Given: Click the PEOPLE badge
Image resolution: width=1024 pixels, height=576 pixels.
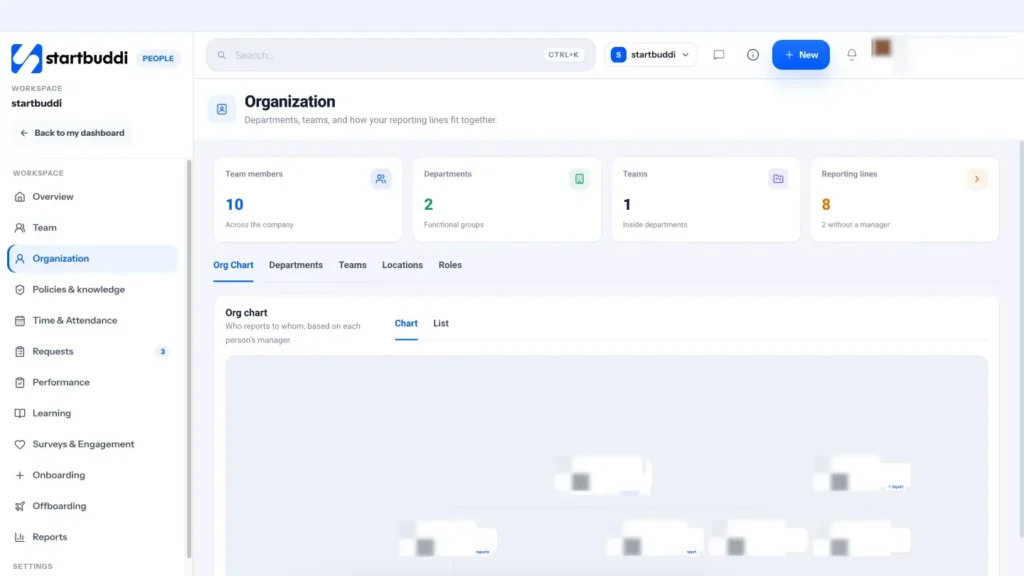Looking at the screenshot, I should point(158,58).
